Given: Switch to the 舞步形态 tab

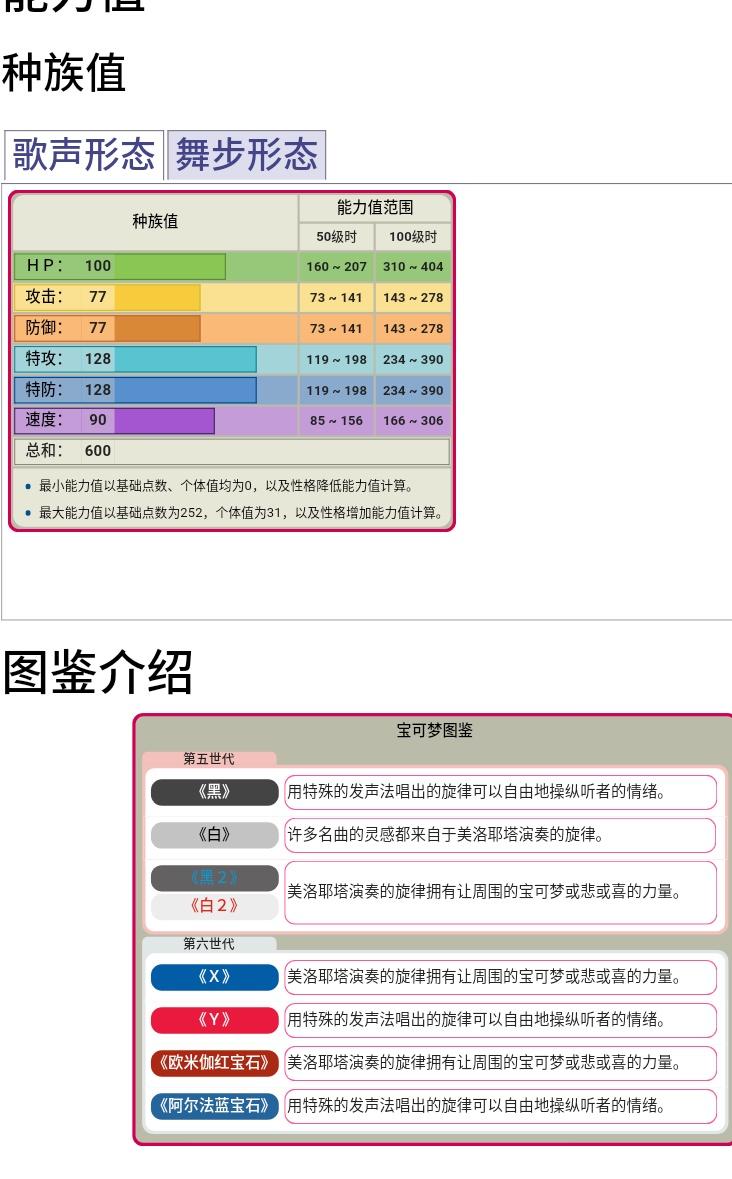Looking at the screenshot, I should click(x=247, y=156).
